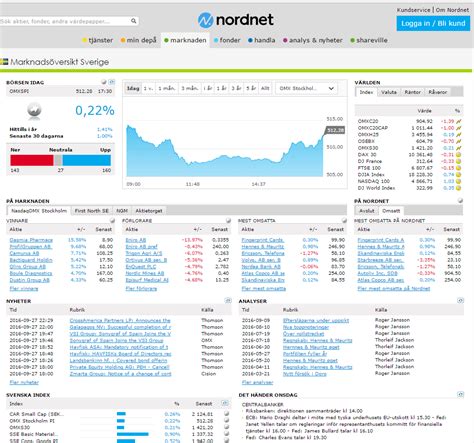Click the Swedish flag icon by Marknadsöversikt

4,62
